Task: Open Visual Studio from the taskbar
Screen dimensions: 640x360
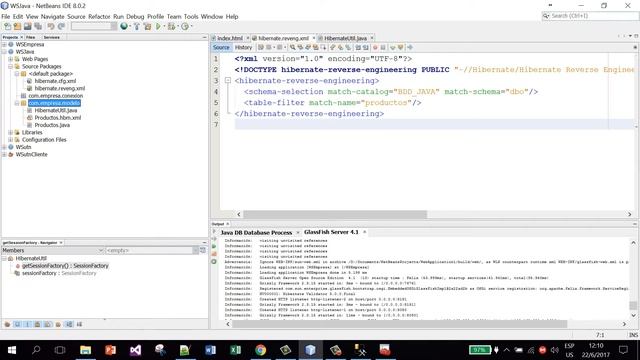Action: [x=135, y=350]
